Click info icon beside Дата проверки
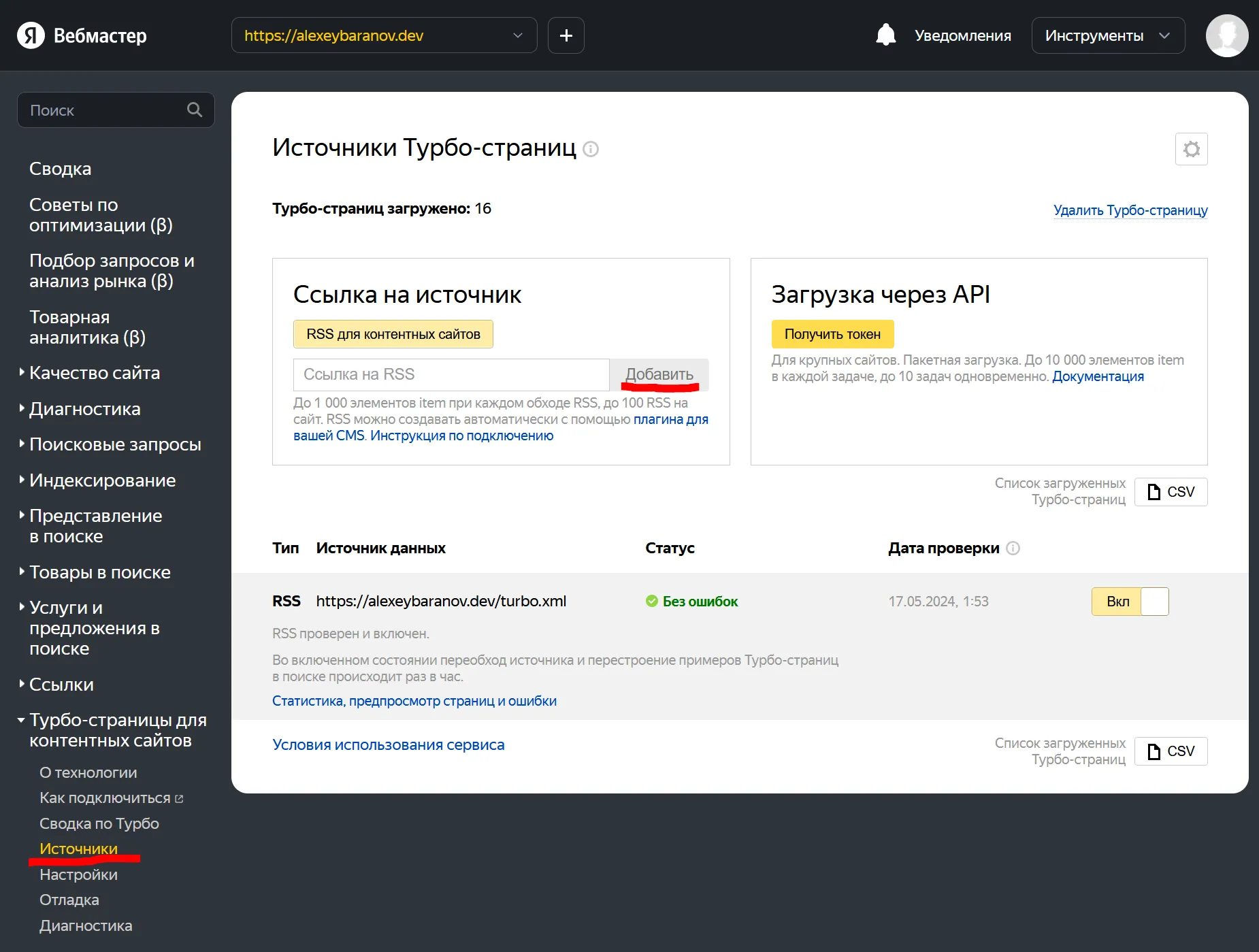Screen dimensions: 1259x952 click(1013, 548)
